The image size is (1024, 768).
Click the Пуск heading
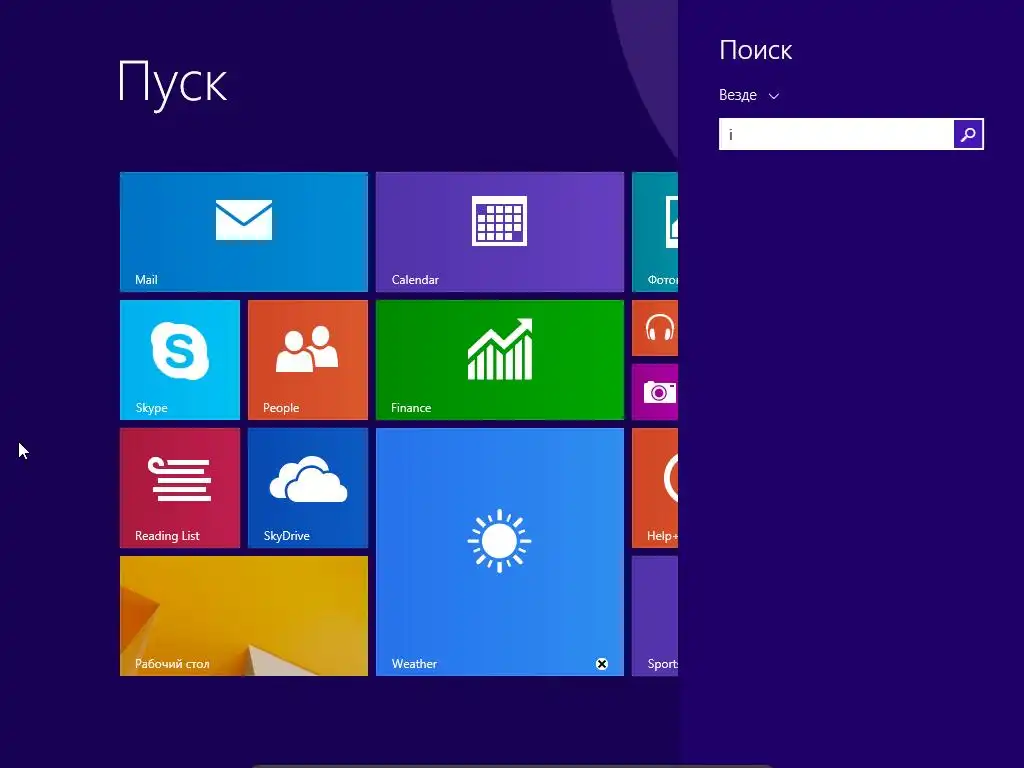pyautogui.click(x=172, y=83)
